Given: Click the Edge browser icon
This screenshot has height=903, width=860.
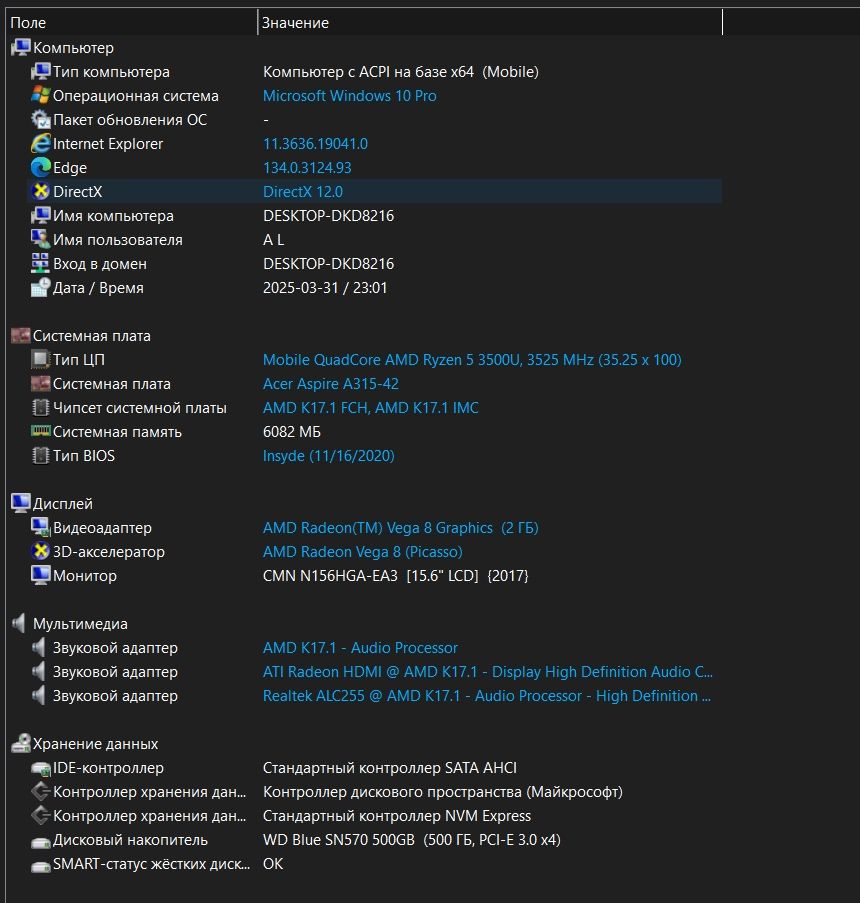Looking at the screenshot, I should tap(41, 168).
